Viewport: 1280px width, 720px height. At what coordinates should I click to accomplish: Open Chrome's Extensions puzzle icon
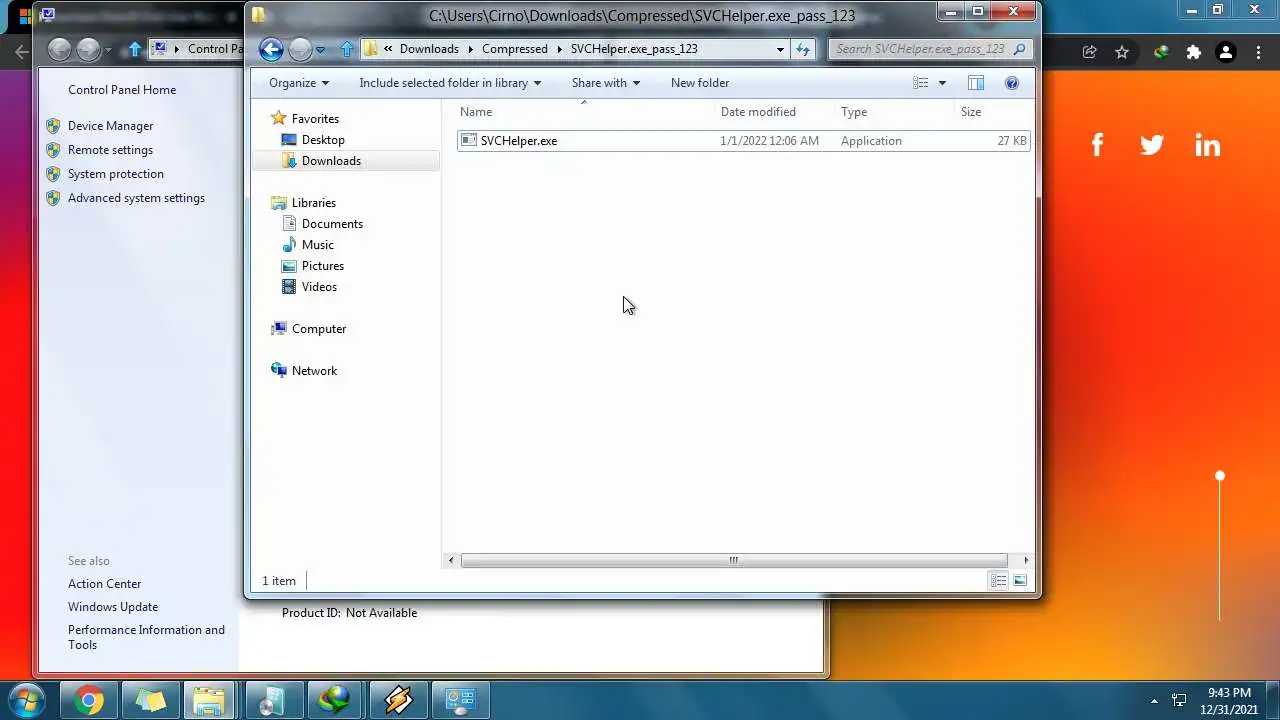pyautogui.click(x=1193, y=52)
